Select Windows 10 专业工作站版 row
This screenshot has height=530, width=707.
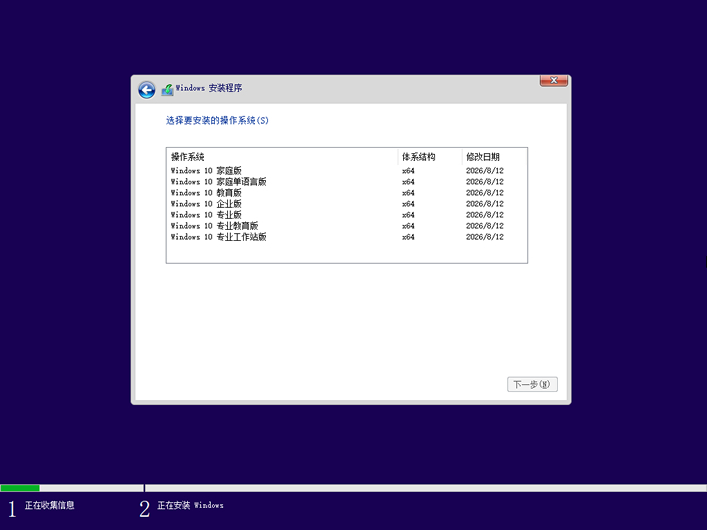point(346,237)
